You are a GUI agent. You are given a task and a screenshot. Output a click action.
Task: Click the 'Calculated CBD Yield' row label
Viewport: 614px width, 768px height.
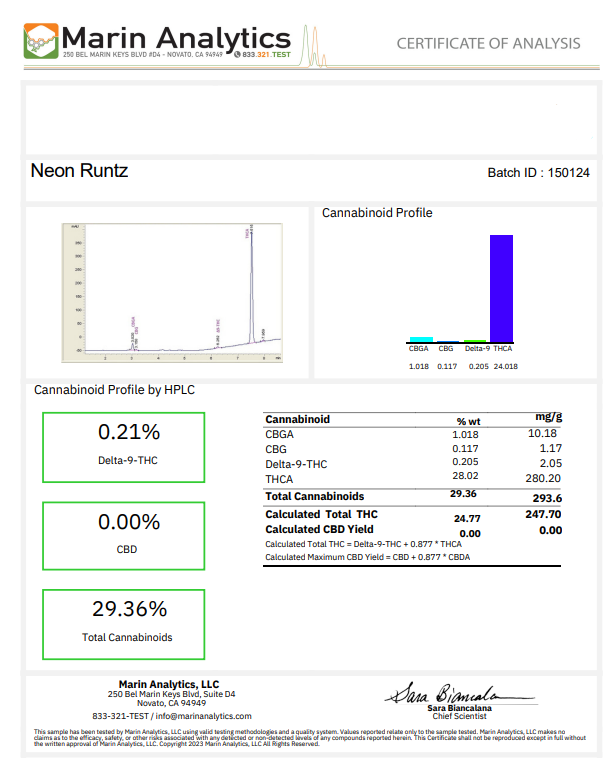click(x=319, y=529)
